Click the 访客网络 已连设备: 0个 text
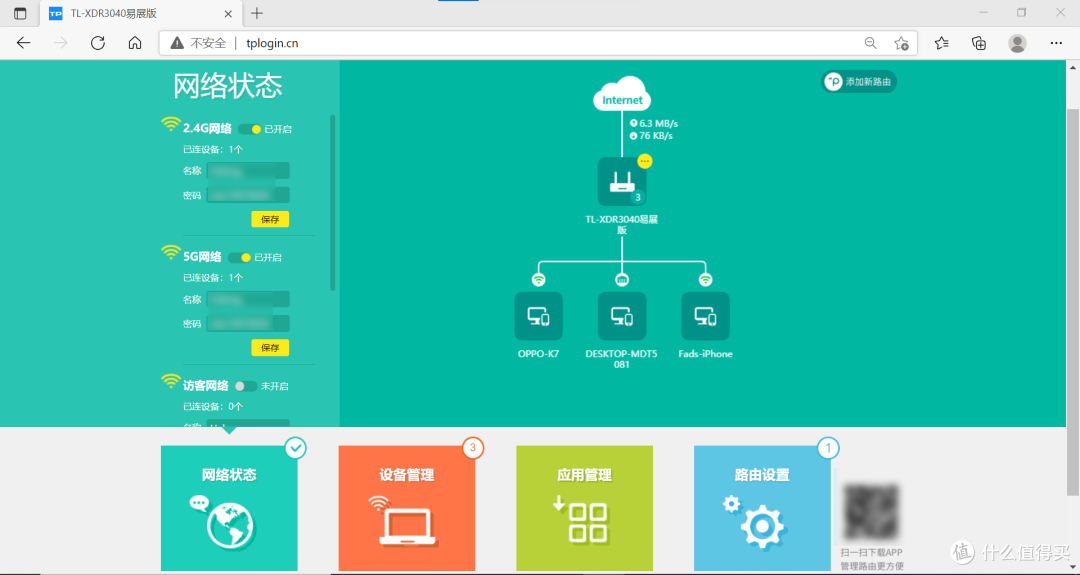1080x575 pixels. point(213,406)
